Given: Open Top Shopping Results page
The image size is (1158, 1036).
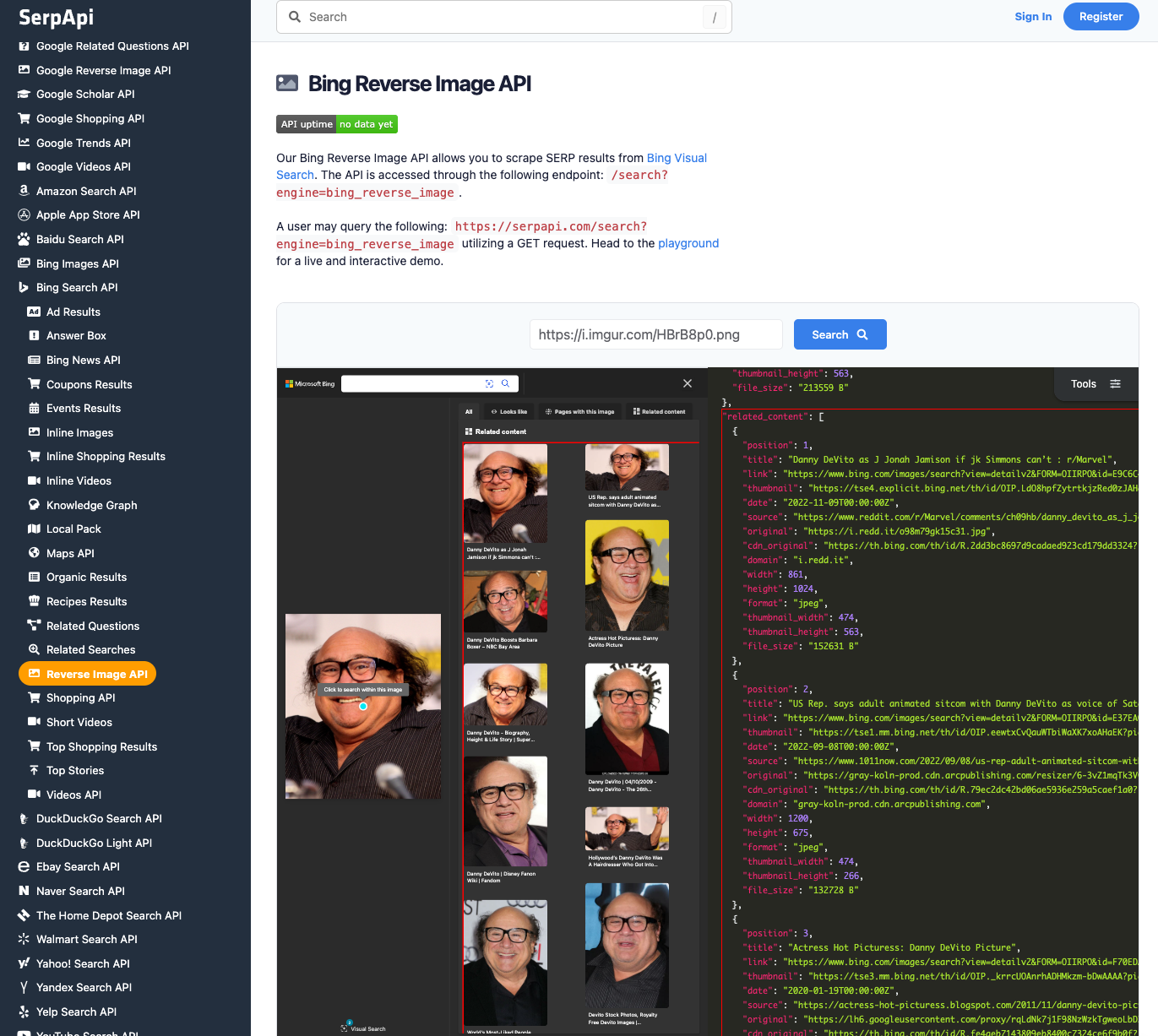Looking at the screenshot, I should point(101,746).
